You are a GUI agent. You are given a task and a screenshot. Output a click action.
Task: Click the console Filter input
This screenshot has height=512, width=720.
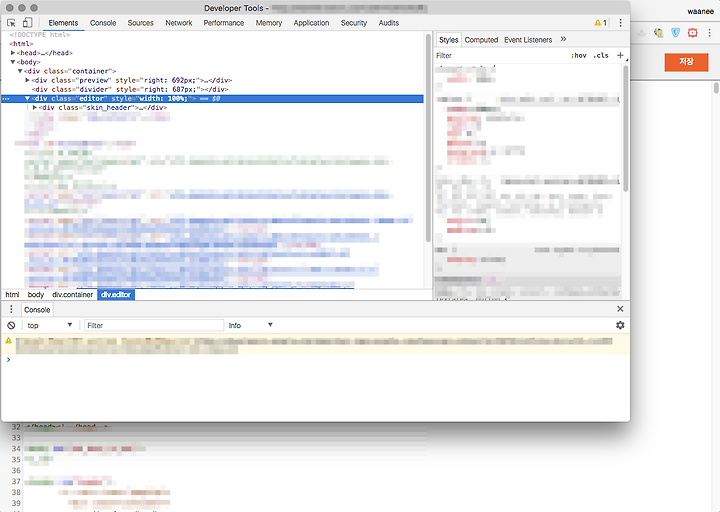(x=154, y=325)
